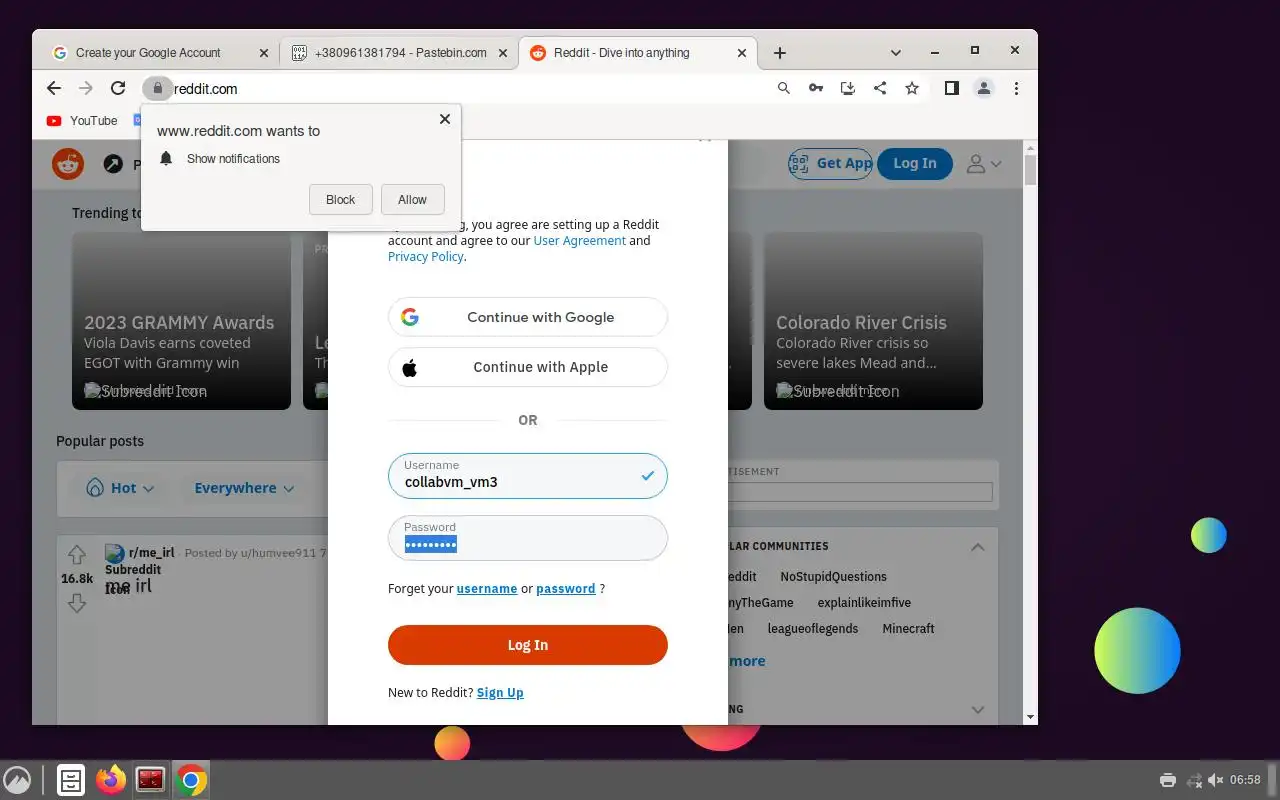Upvote the r/me_irl post
Screen dimensions: 1280x800
click(x=77, y=555)
